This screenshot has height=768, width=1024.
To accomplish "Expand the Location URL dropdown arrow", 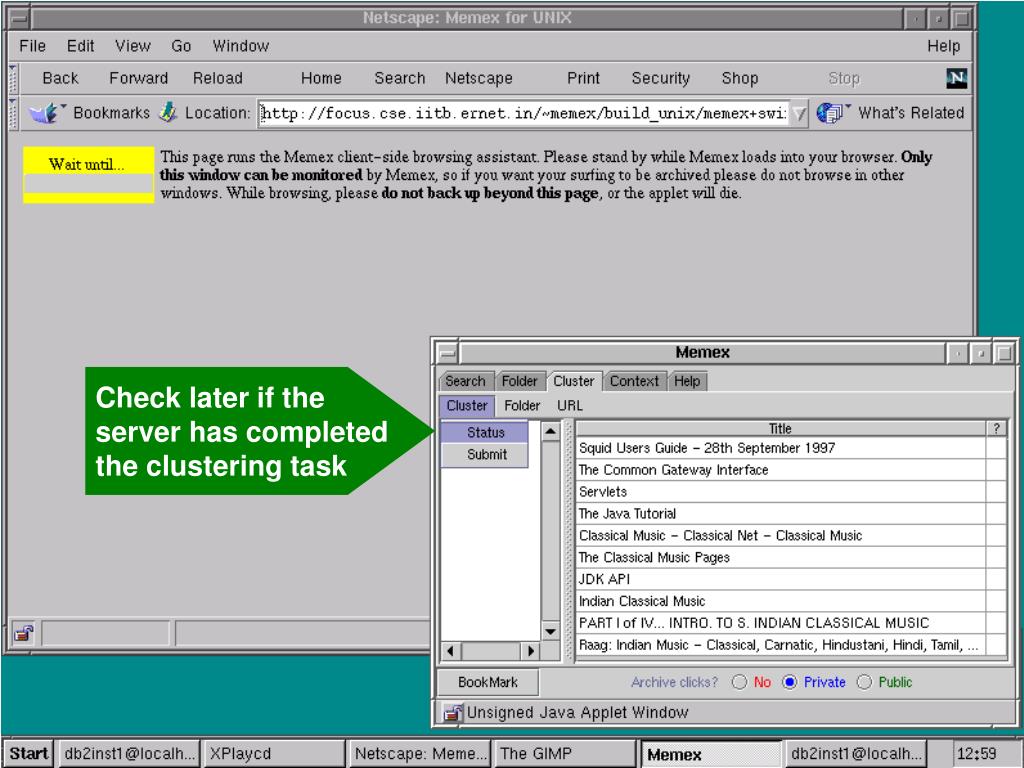I will 800,114.
